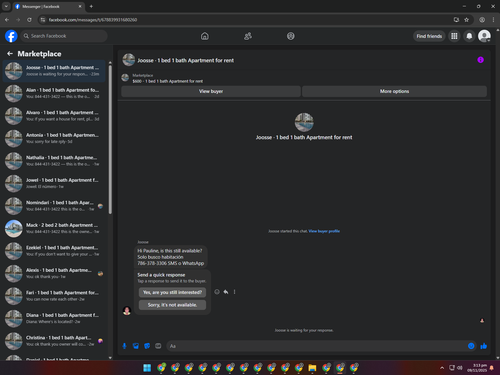Open the Alan conversation in list

tap(54, 93)
